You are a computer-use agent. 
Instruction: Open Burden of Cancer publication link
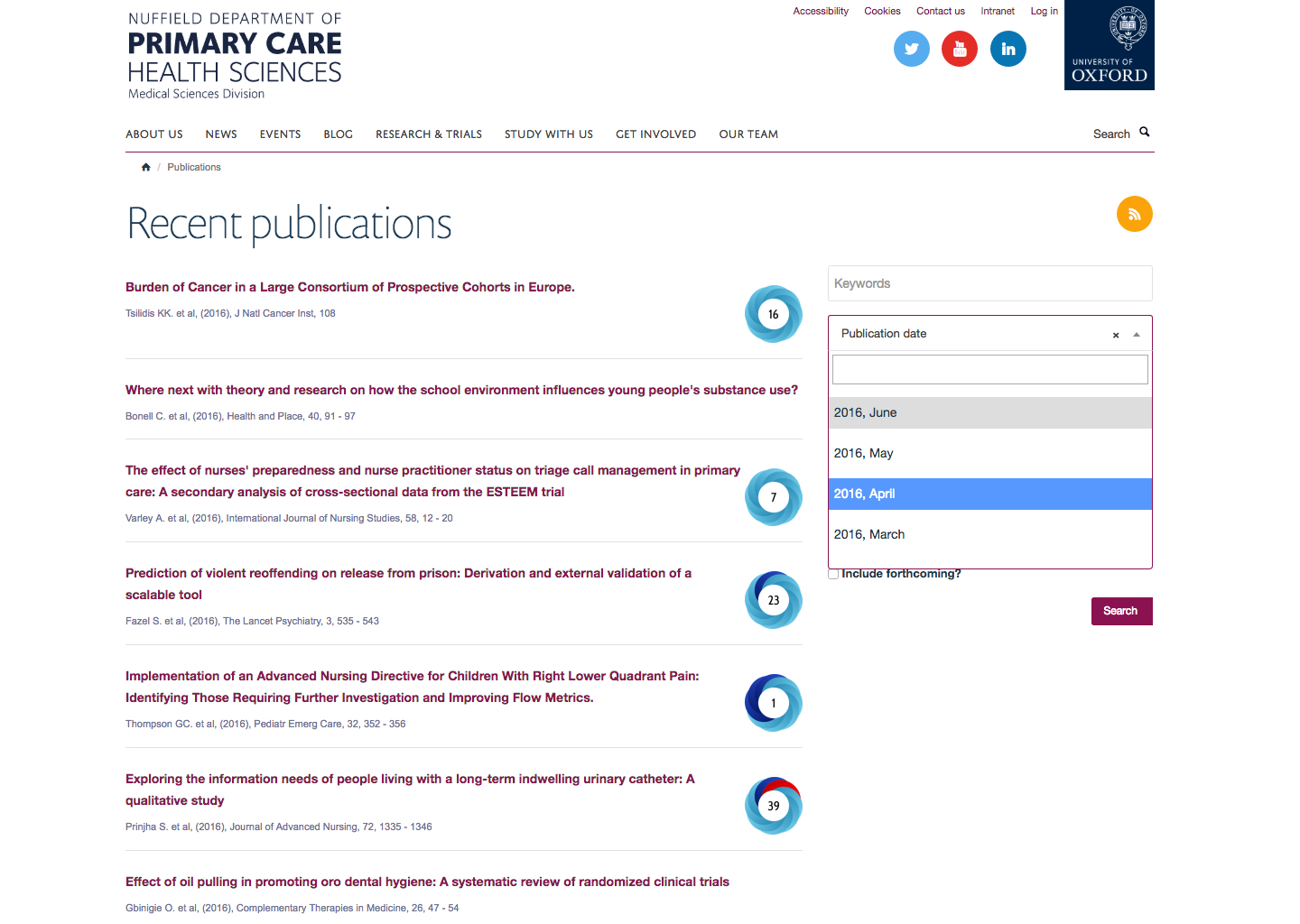click(349, 287)
